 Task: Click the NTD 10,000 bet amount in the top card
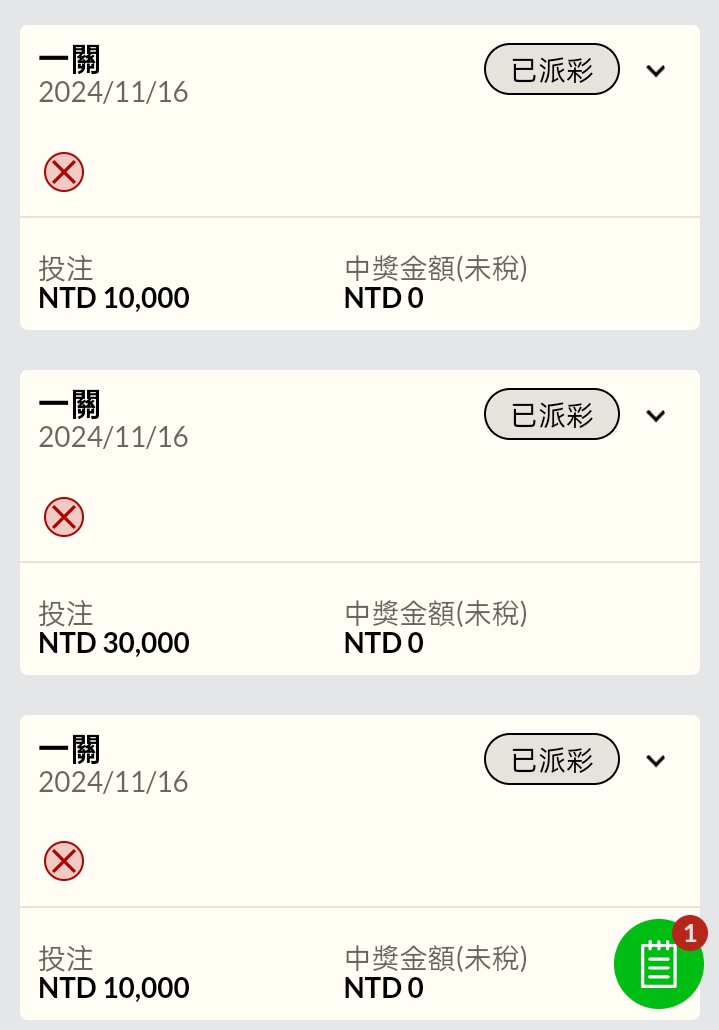(x=114, y=298)
